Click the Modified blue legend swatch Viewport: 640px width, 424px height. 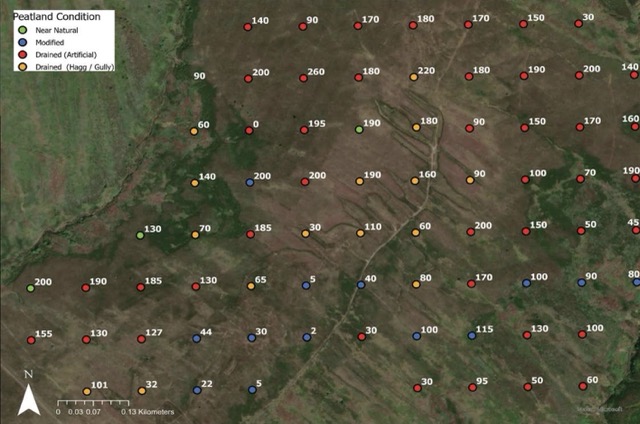click(12, 40)
